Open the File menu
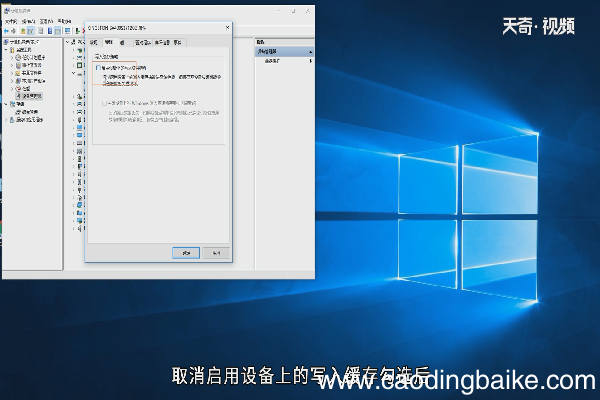 pos(11,21)
